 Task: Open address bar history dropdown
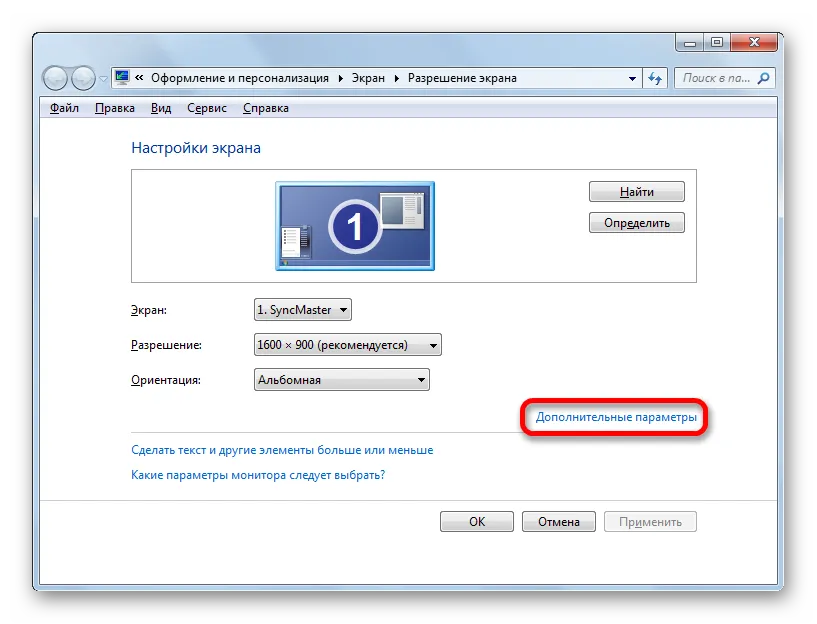point(632,79)
